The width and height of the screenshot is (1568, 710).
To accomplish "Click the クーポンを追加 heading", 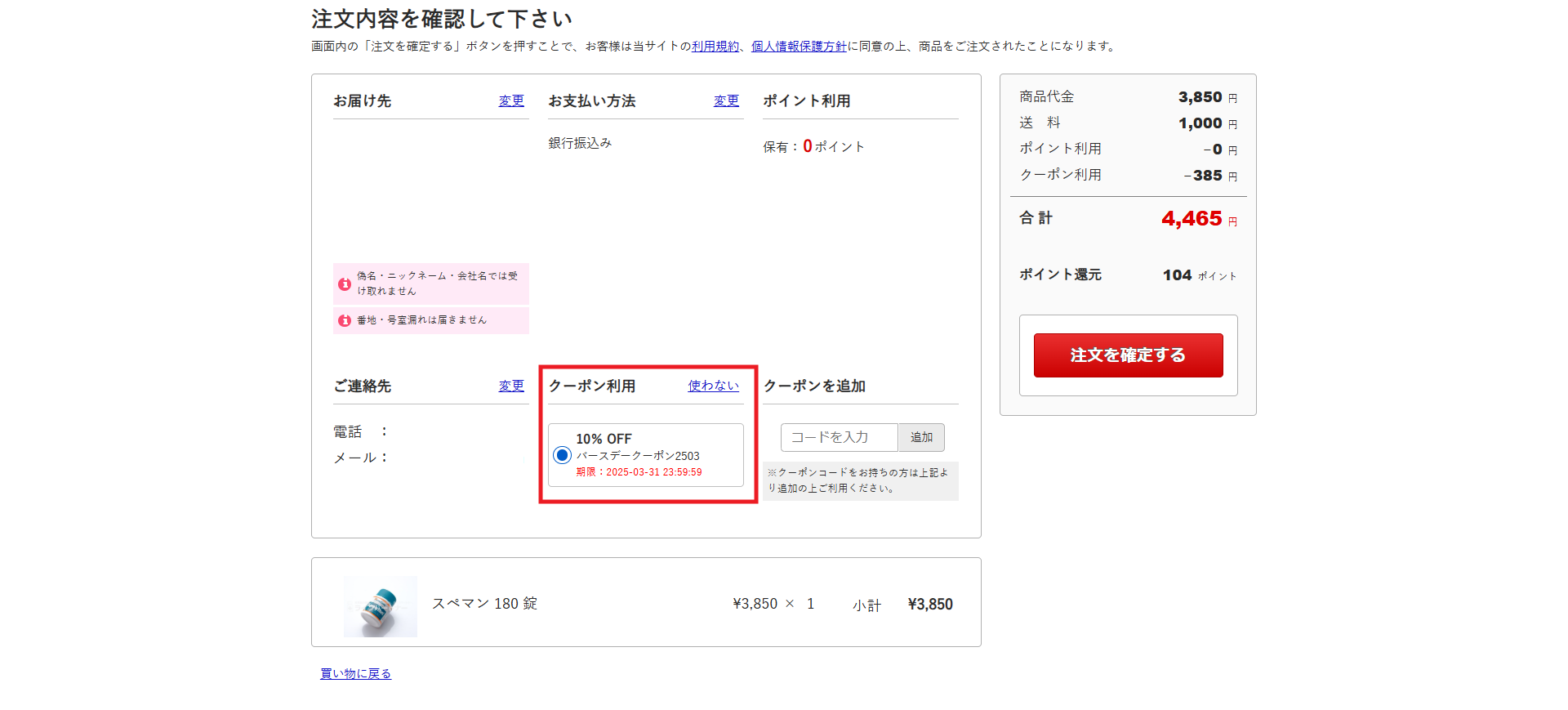I will pos(814,386).
